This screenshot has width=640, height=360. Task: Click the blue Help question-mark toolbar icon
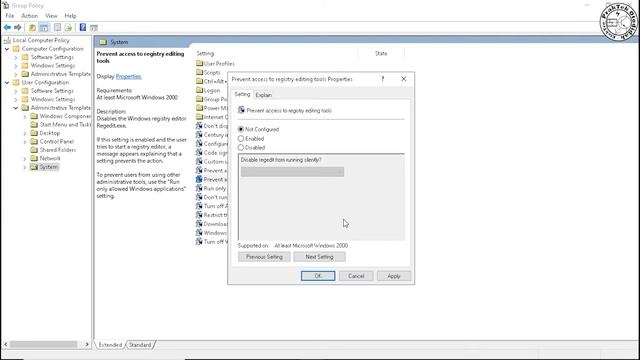click(x=83, y=27)
